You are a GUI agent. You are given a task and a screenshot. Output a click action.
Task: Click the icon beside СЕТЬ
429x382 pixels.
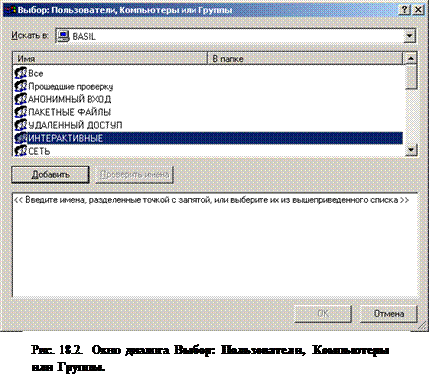[20, 151]
